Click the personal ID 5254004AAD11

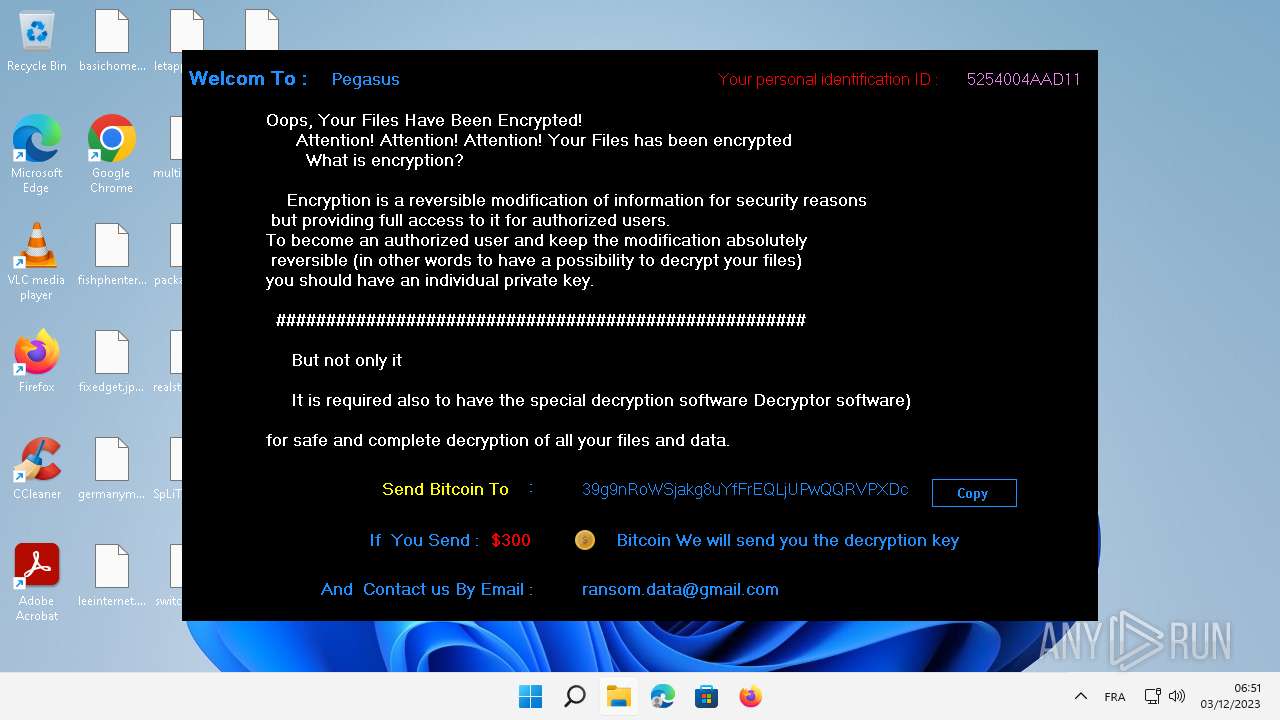(1023, 79)
